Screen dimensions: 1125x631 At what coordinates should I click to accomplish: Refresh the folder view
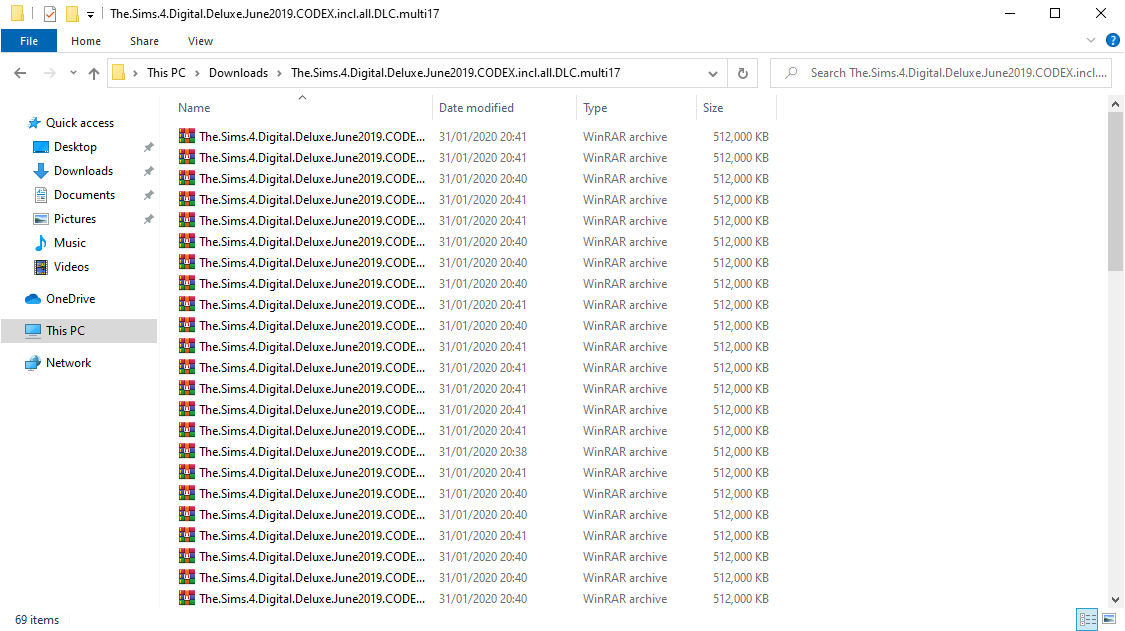[x=743, y=73]
